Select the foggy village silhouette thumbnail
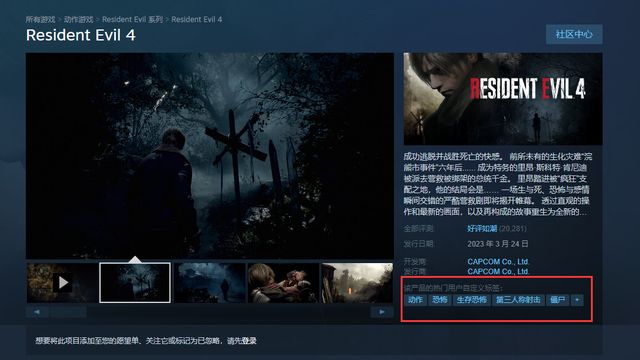640x360 pixels. click(210, 282)
